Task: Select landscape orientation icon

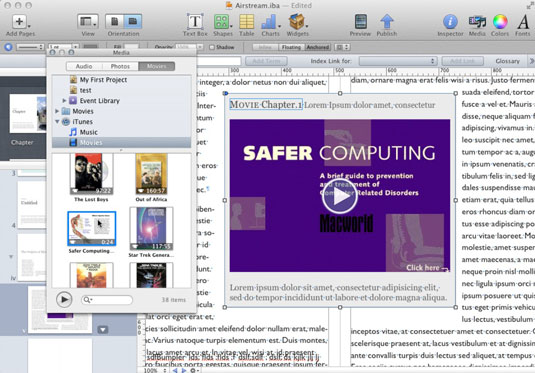Action: pyautogui.click(x=132, y=21)
